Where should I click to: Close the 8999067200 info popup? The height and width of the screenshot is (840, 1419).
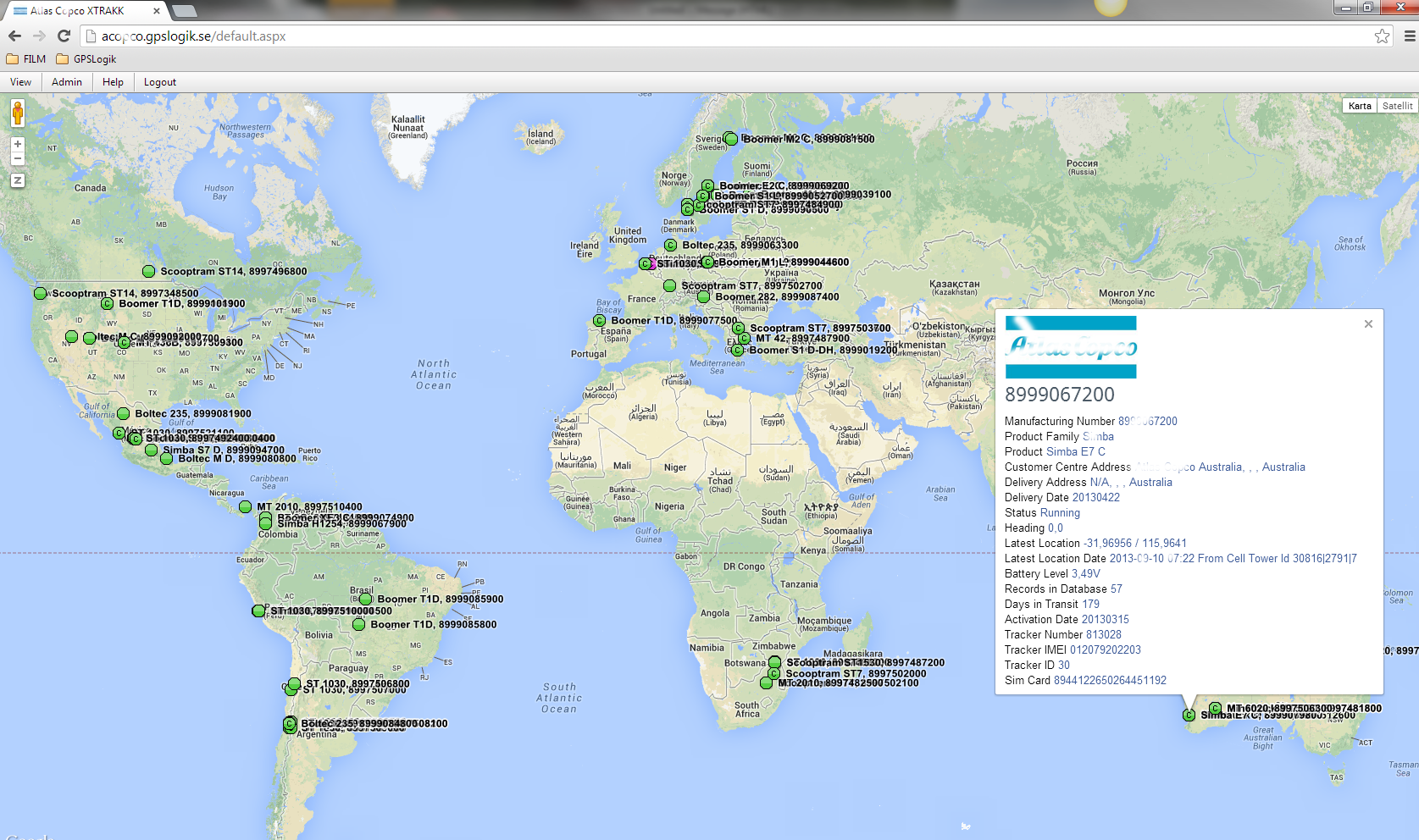[1368, 324]
